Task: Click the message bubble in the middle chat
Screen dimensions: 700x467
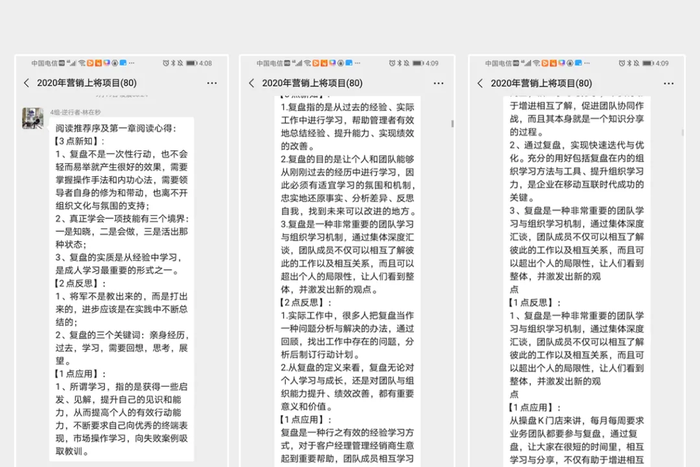Action: 349,280
